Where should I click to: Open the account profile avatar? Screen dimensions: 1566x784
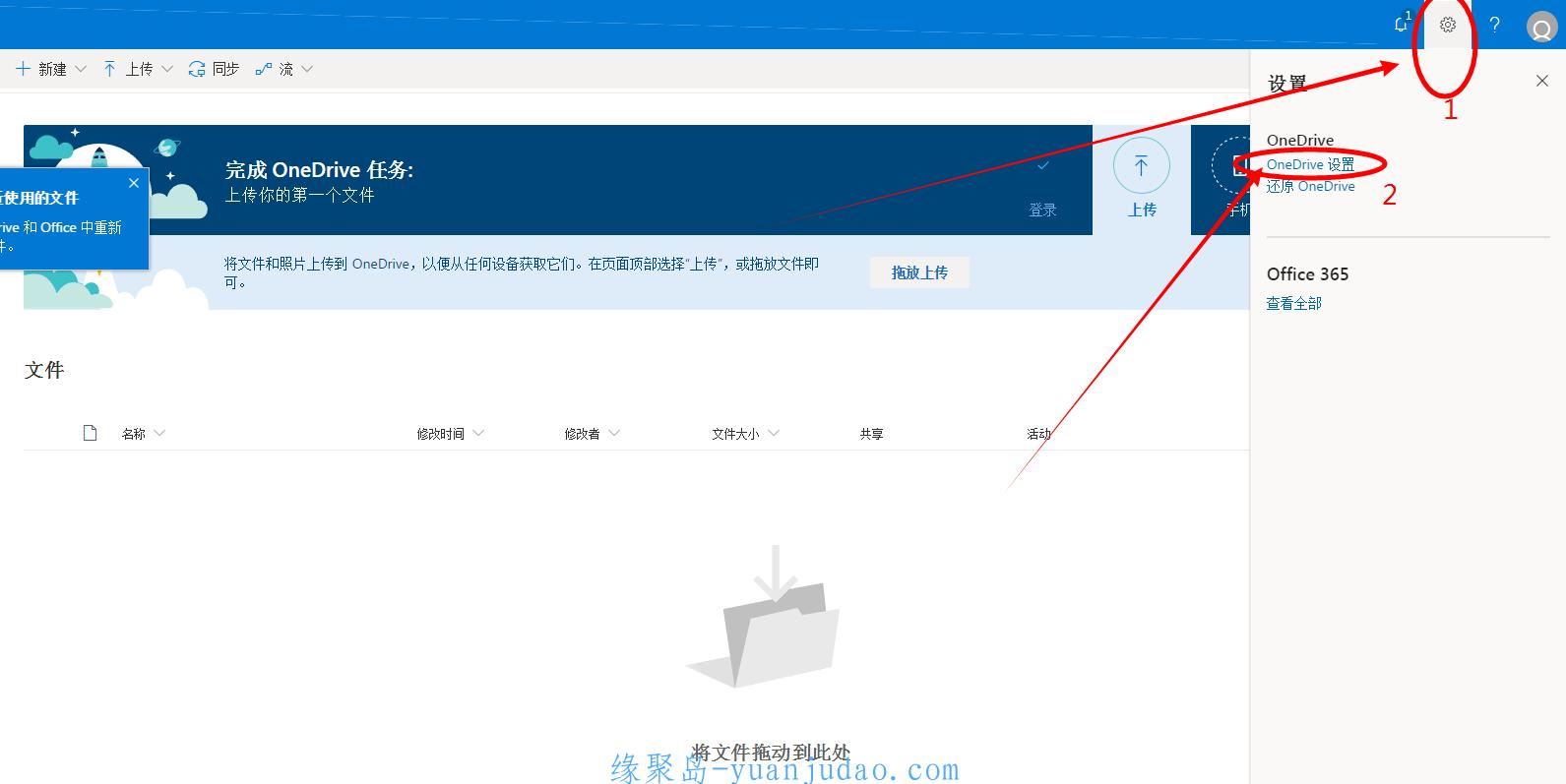[1540, 27]
